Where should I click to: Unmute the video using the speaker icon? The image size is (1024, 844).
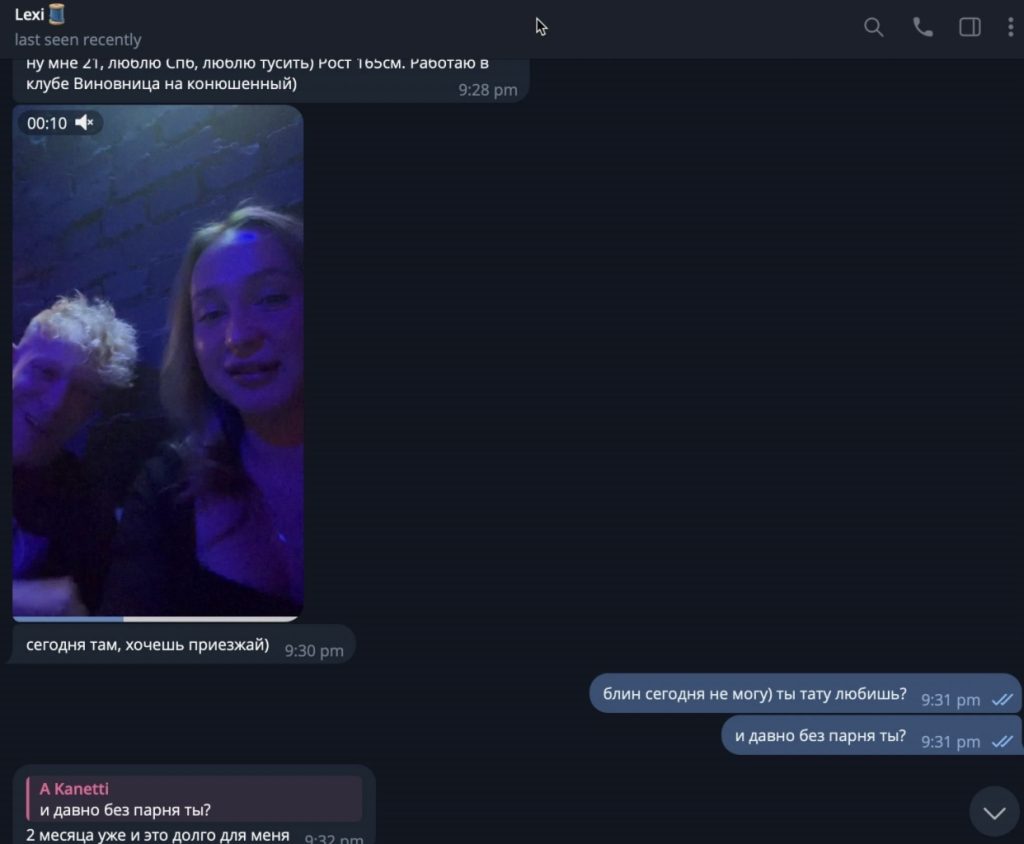click(85, 123)
